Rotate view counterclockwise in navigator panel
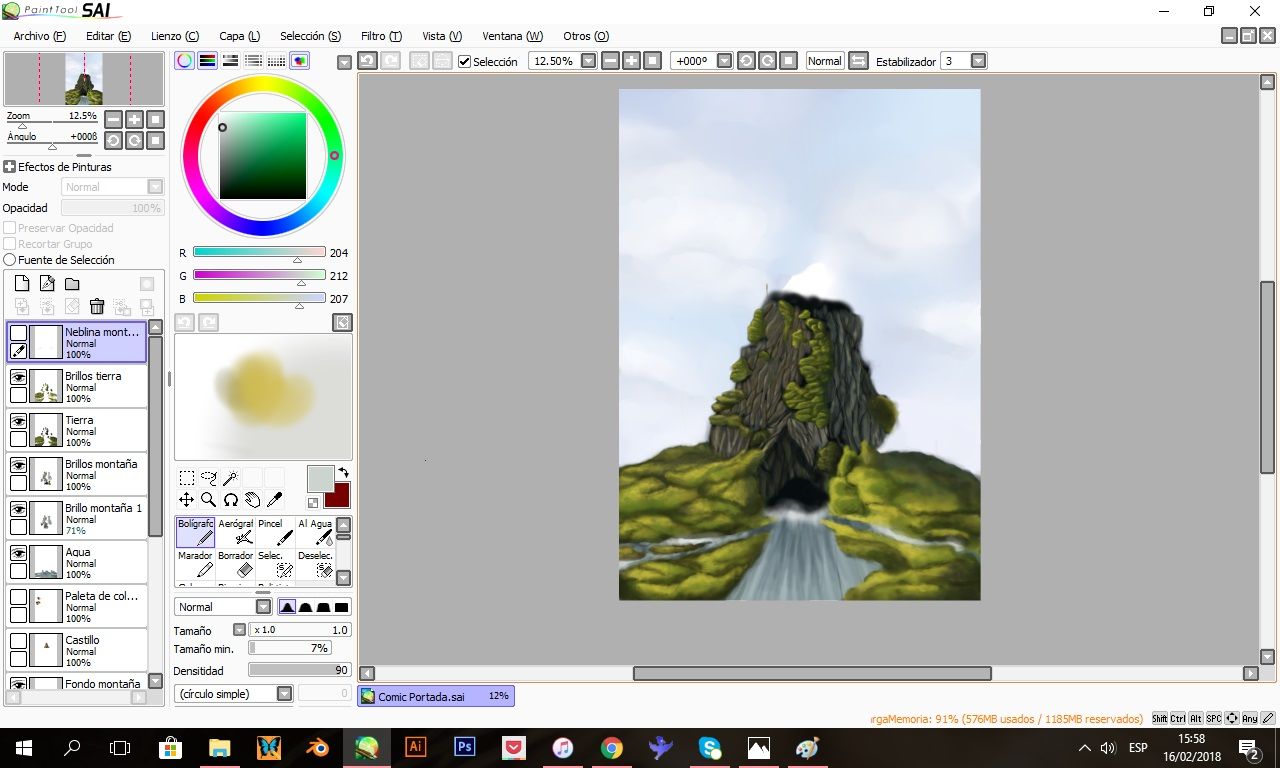 (x=113, y=141)
